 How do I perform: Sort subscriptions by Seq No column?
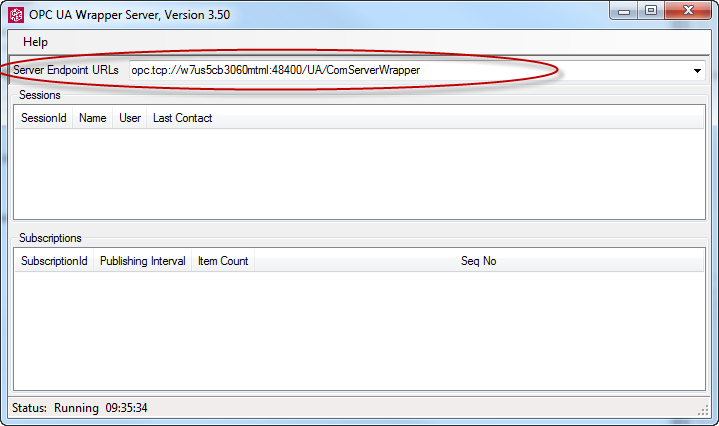click(479, 261)
